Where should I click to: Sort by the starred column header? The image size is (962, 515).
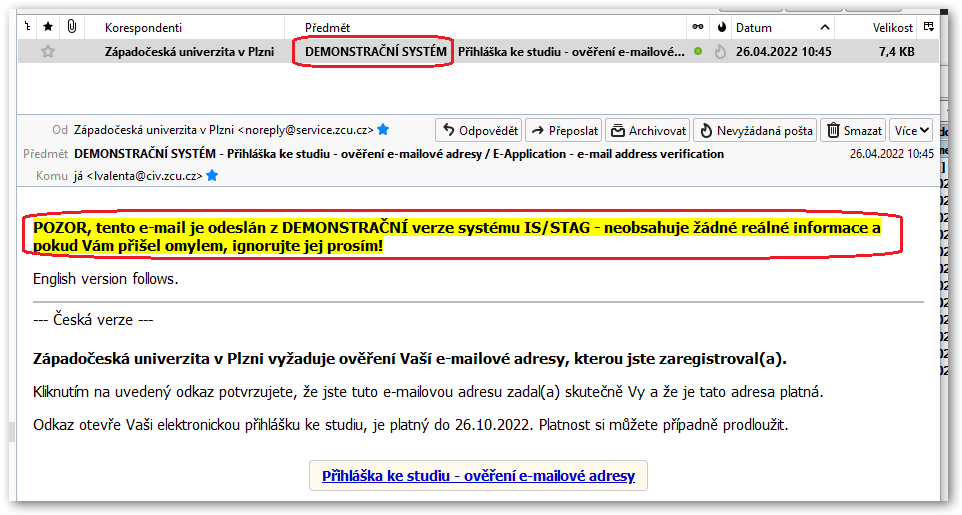(x=48, y=26)
